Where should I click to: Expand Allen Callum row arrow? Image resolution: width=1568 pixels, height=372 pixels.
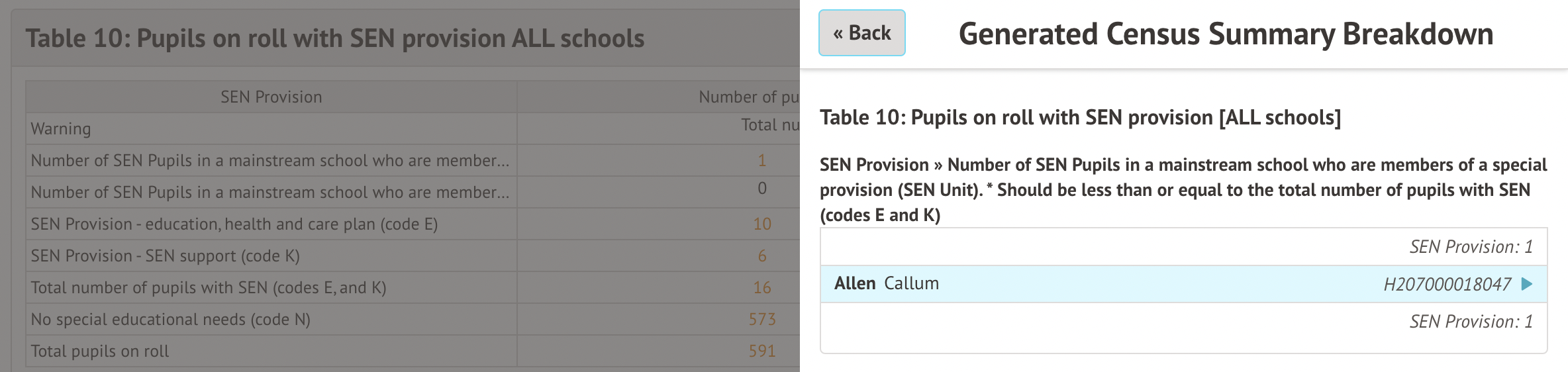(1527, 284)
